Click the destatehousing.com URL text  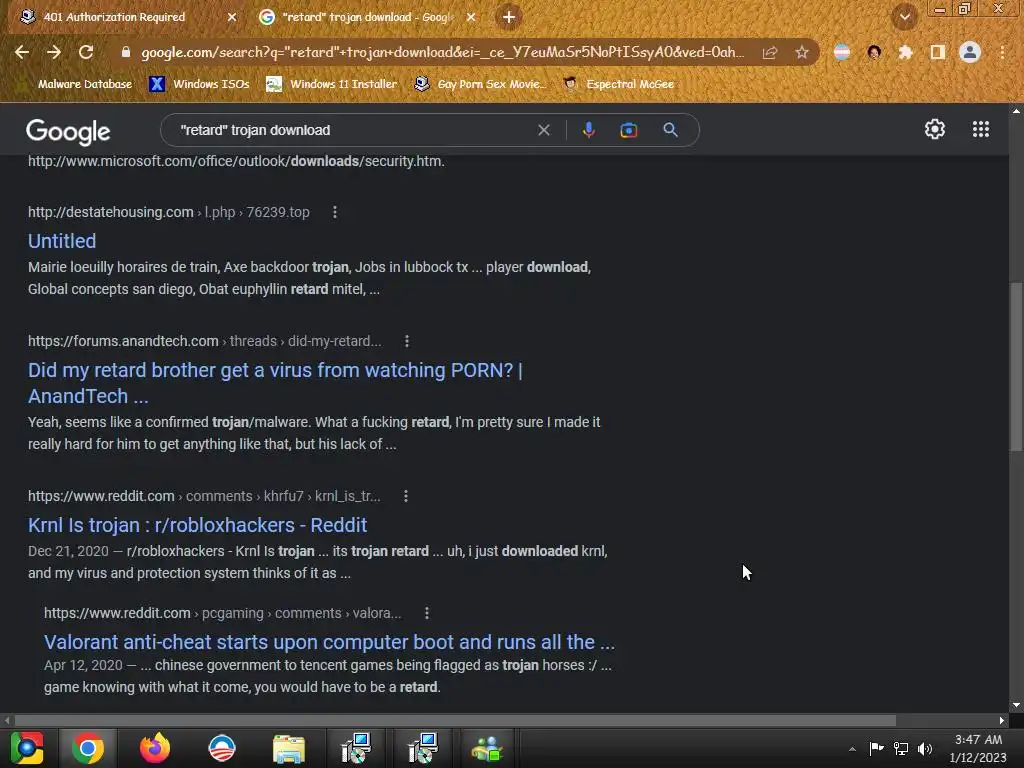[110, 212]
